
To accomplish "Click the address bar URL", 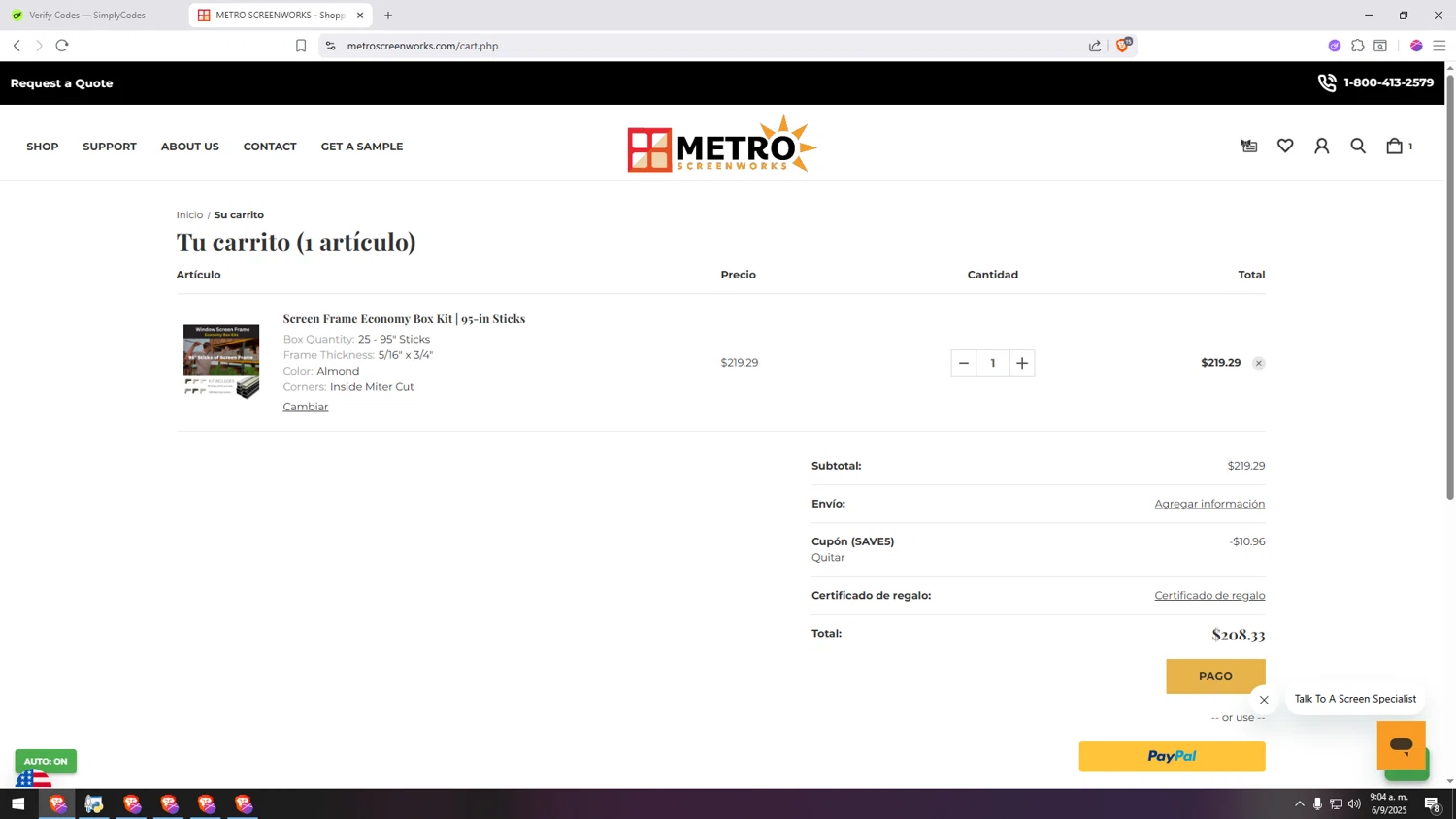I will [x=422, y=46].
